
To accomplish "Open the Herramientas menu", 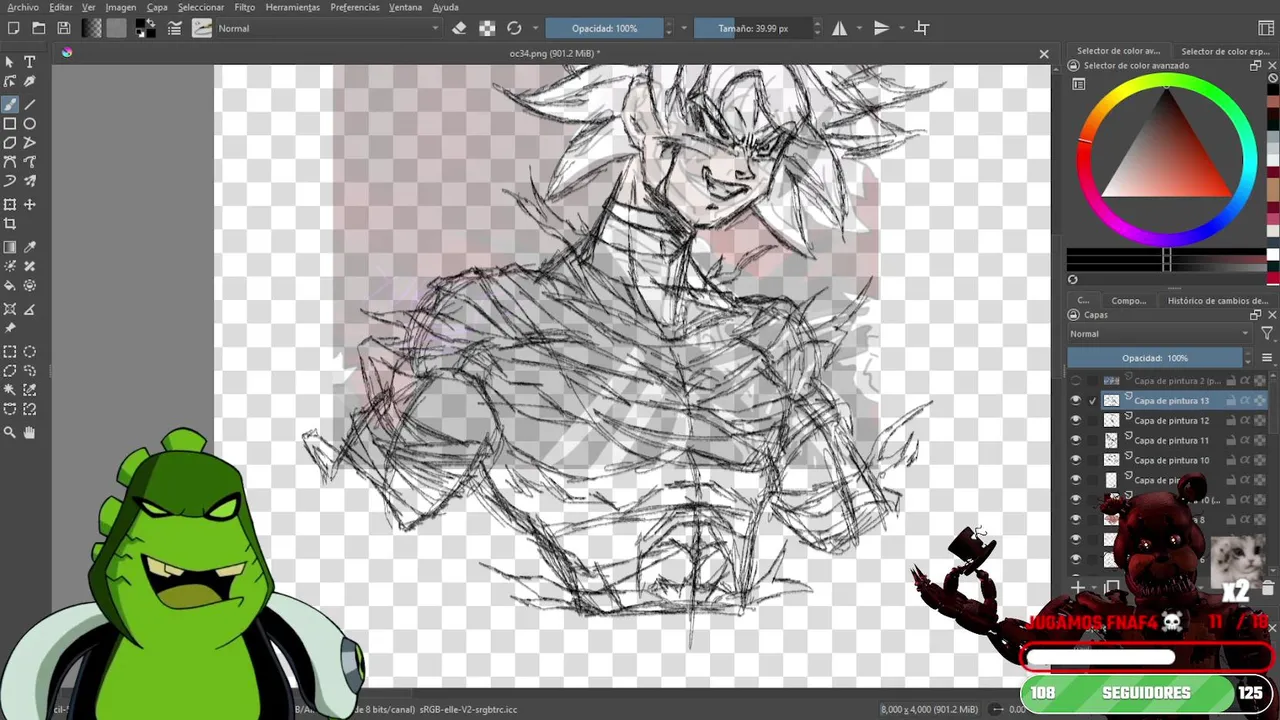I will pyautogui.click(x=293, y=7).
